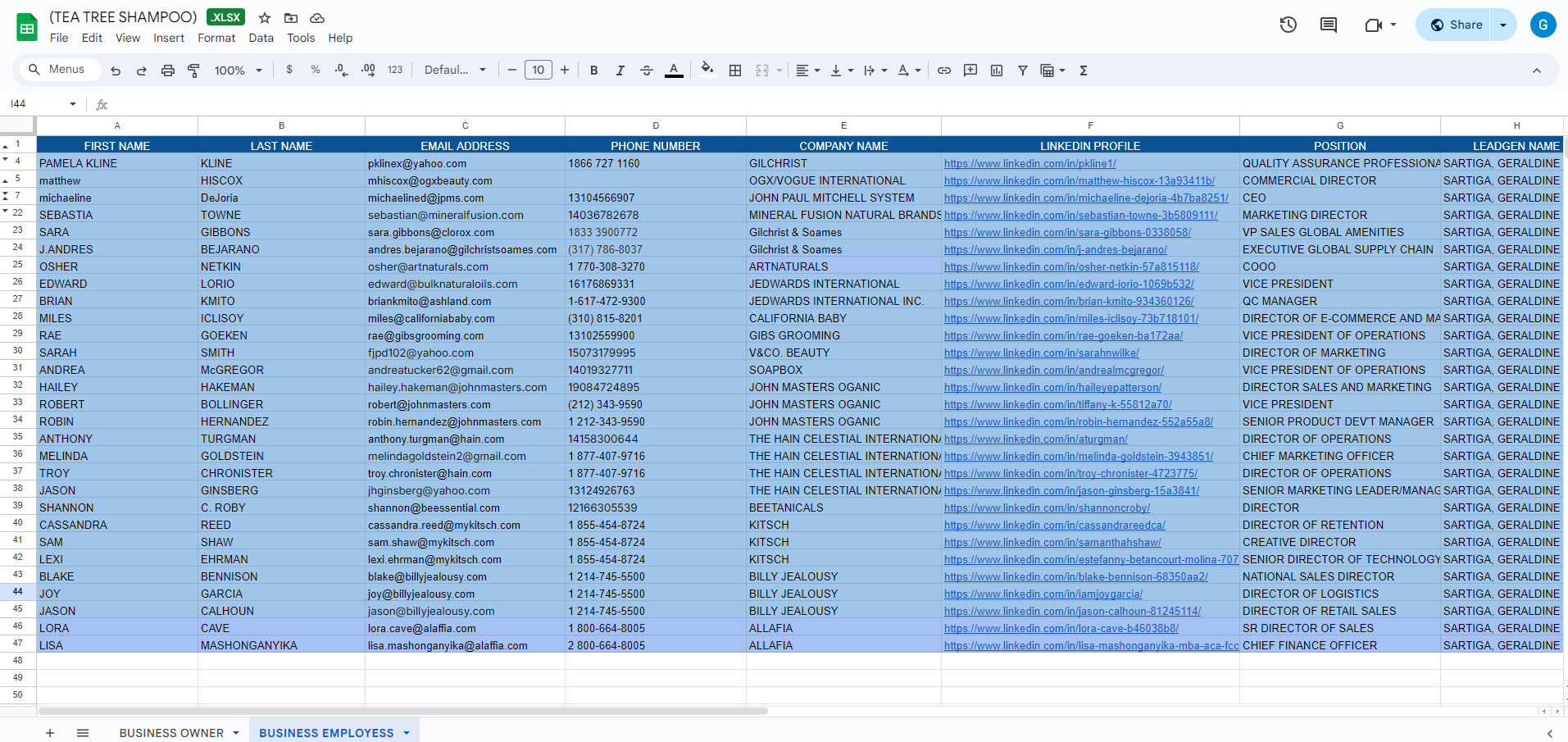Print the spreadsheet

(x=168, y=71)
